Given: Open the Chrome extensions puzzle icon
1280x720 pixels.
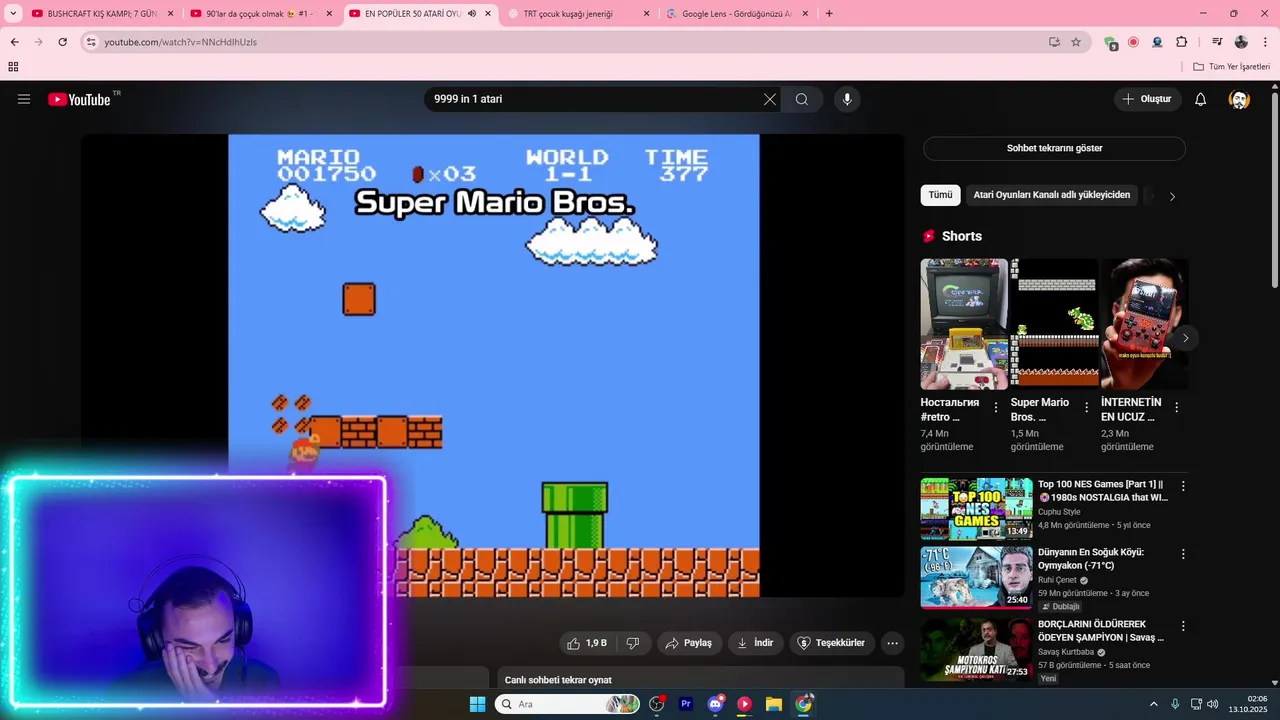Looking at the screenshot, I should (1182, 42).
